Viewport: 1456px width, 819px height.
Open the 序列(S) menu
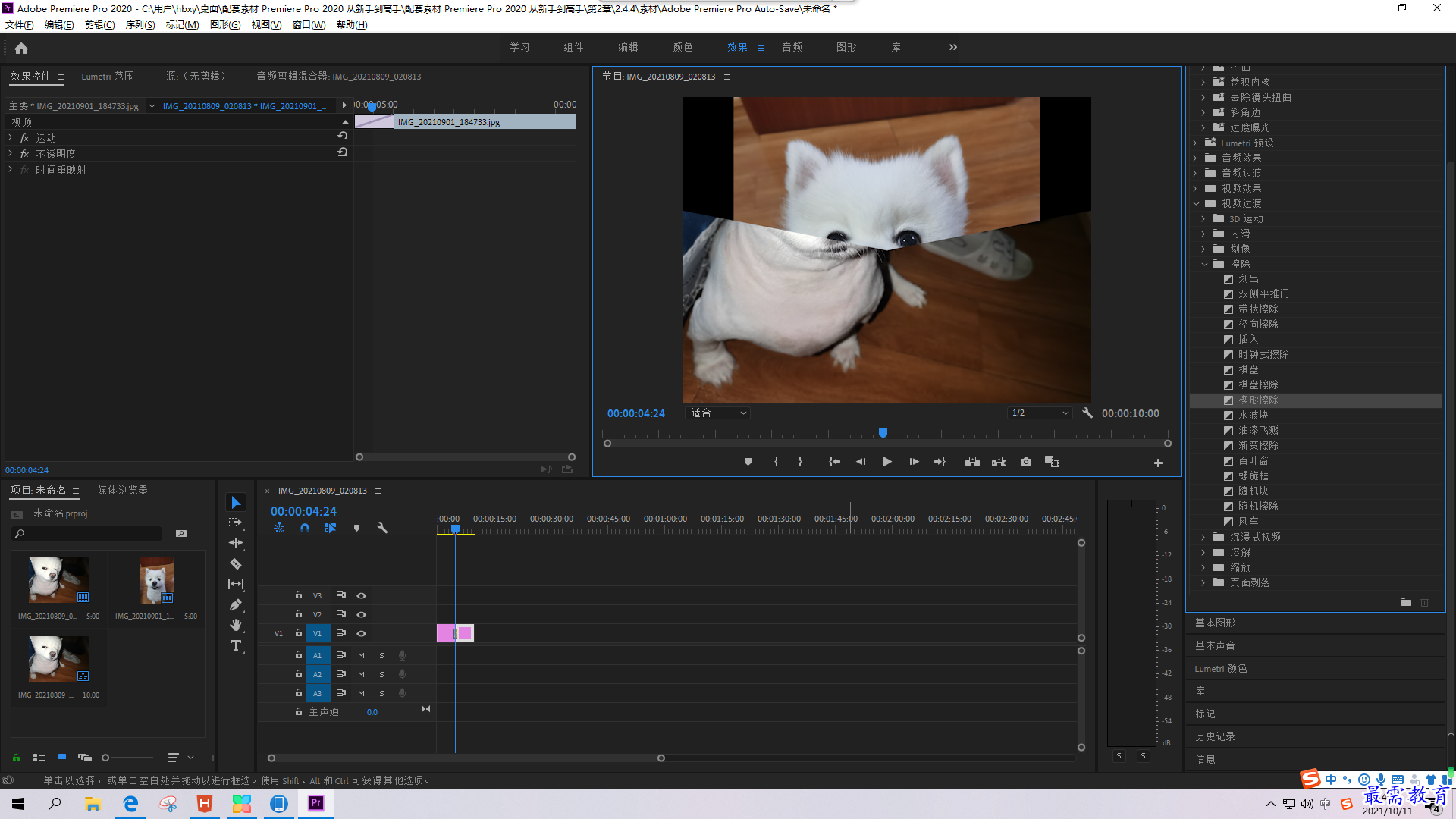[x=140, y=25]
